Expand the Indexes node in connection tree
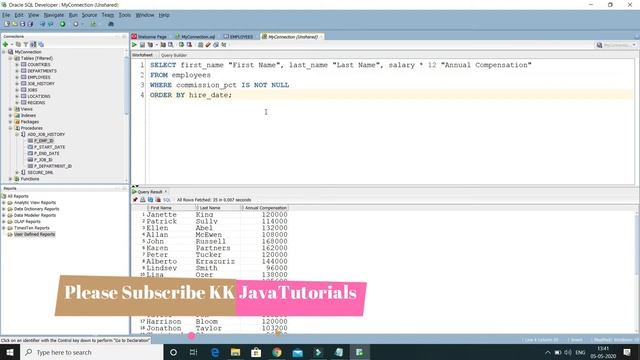The image size is (640, 360). (11, 116)
